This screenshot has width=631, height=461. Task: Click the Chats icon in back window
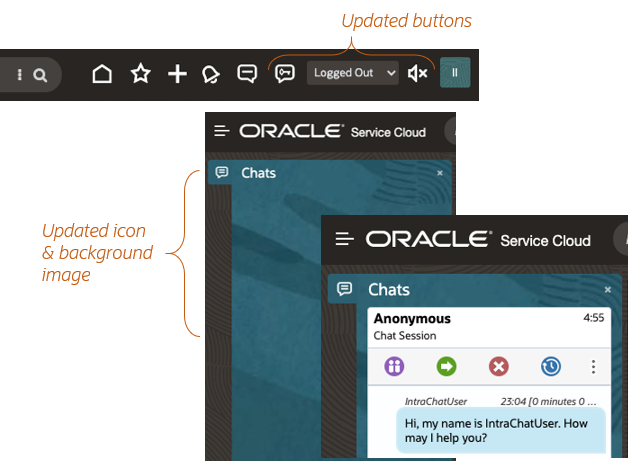click(x=222, y=173)
